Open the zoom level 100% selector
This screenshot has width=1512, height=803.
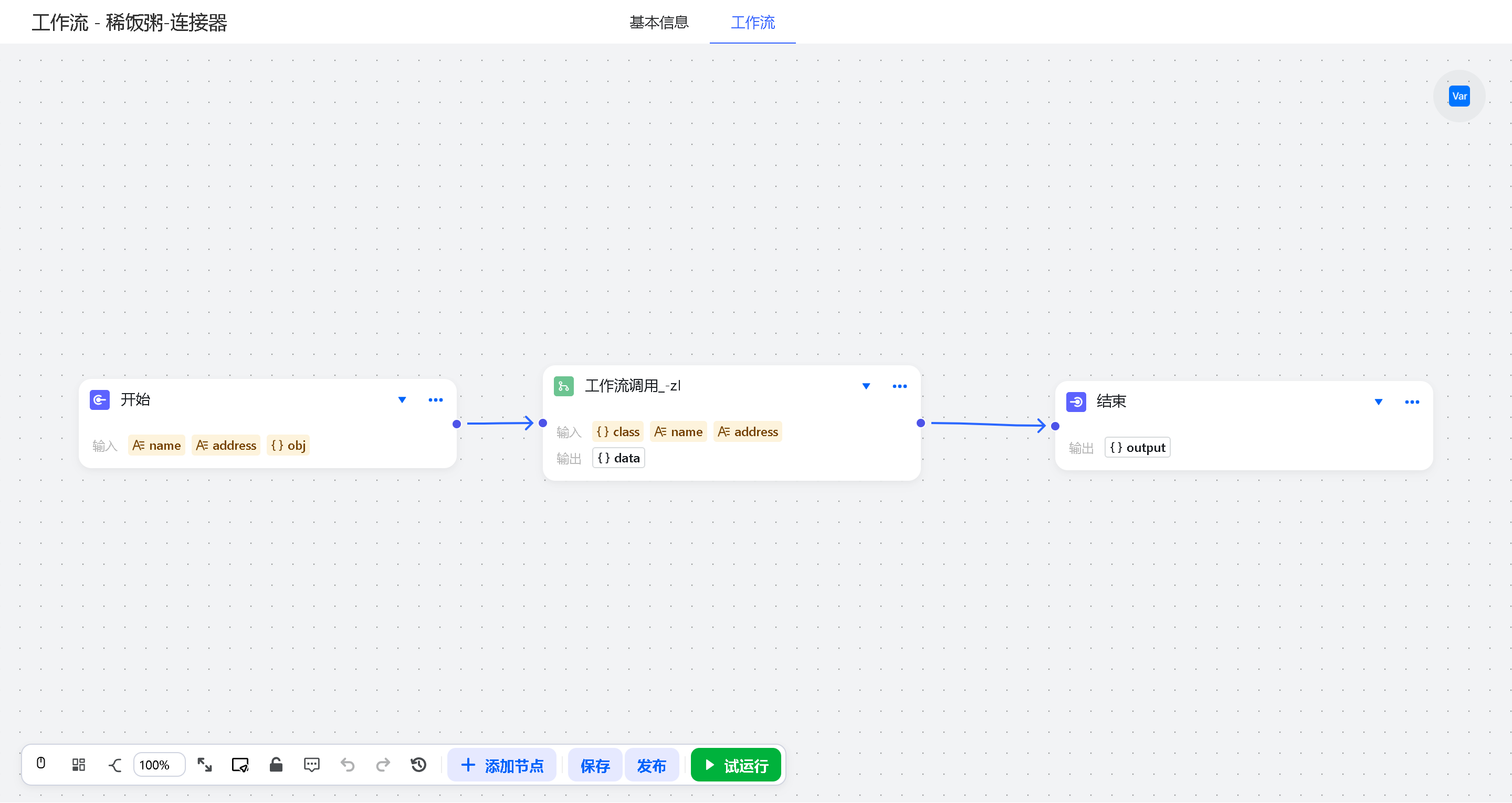point(159,765)
